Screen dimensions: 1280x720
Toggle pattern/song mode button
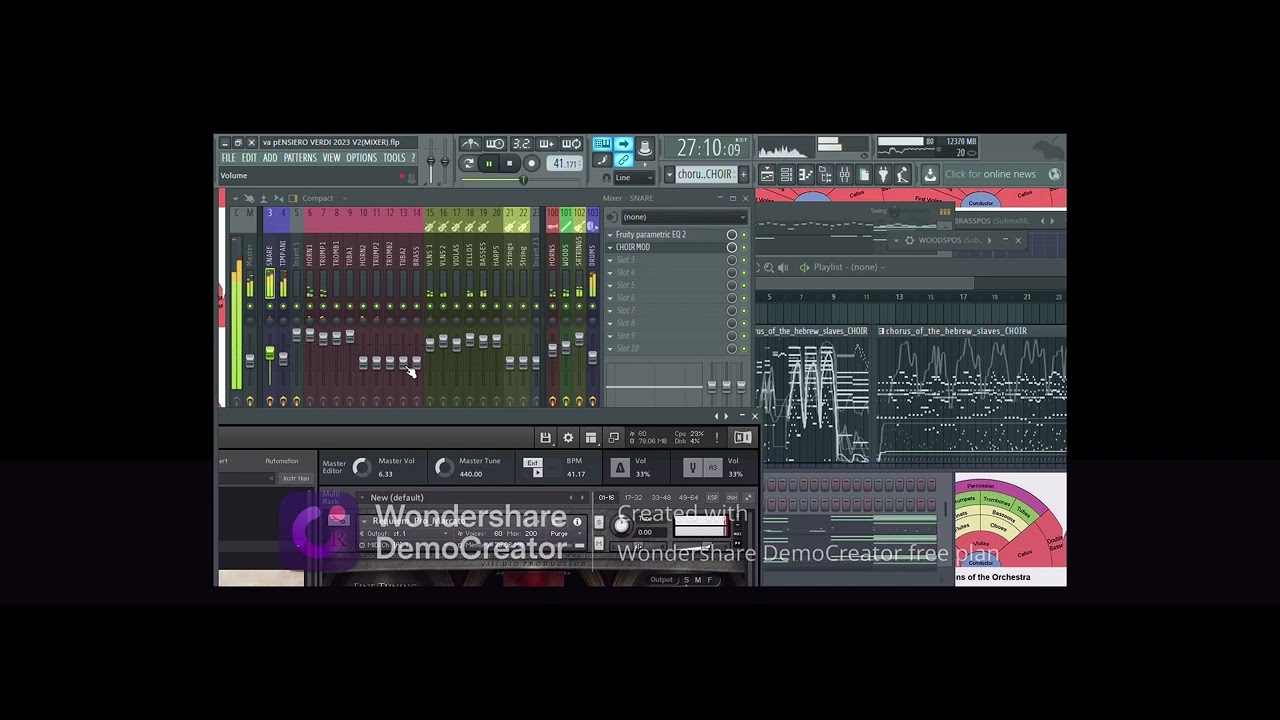point(468,164)
